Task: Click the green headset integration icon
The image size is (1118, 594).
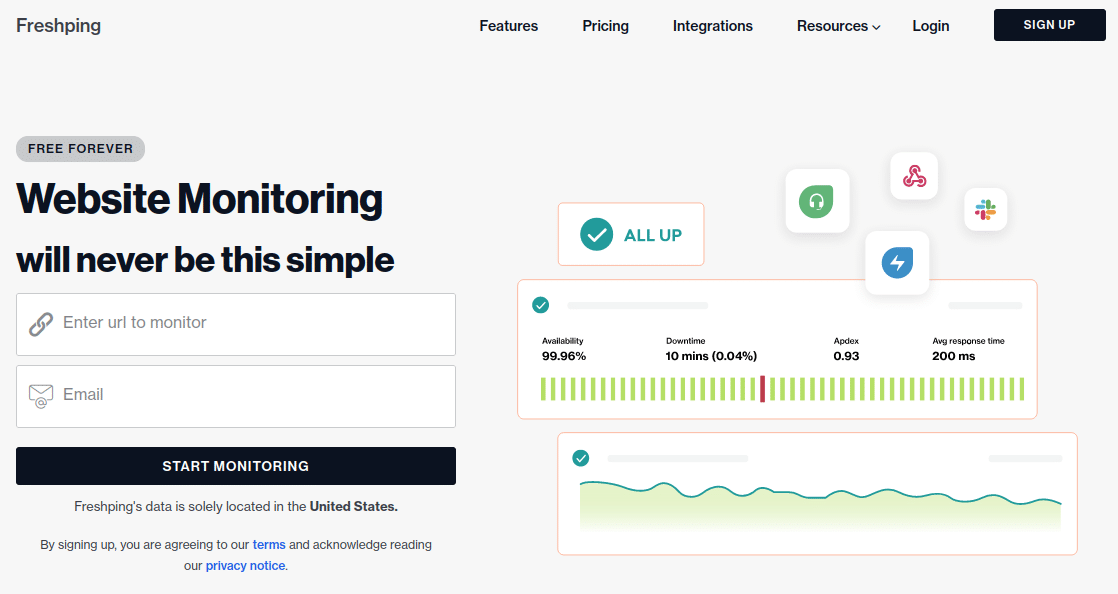Action: tap(816, 201)
